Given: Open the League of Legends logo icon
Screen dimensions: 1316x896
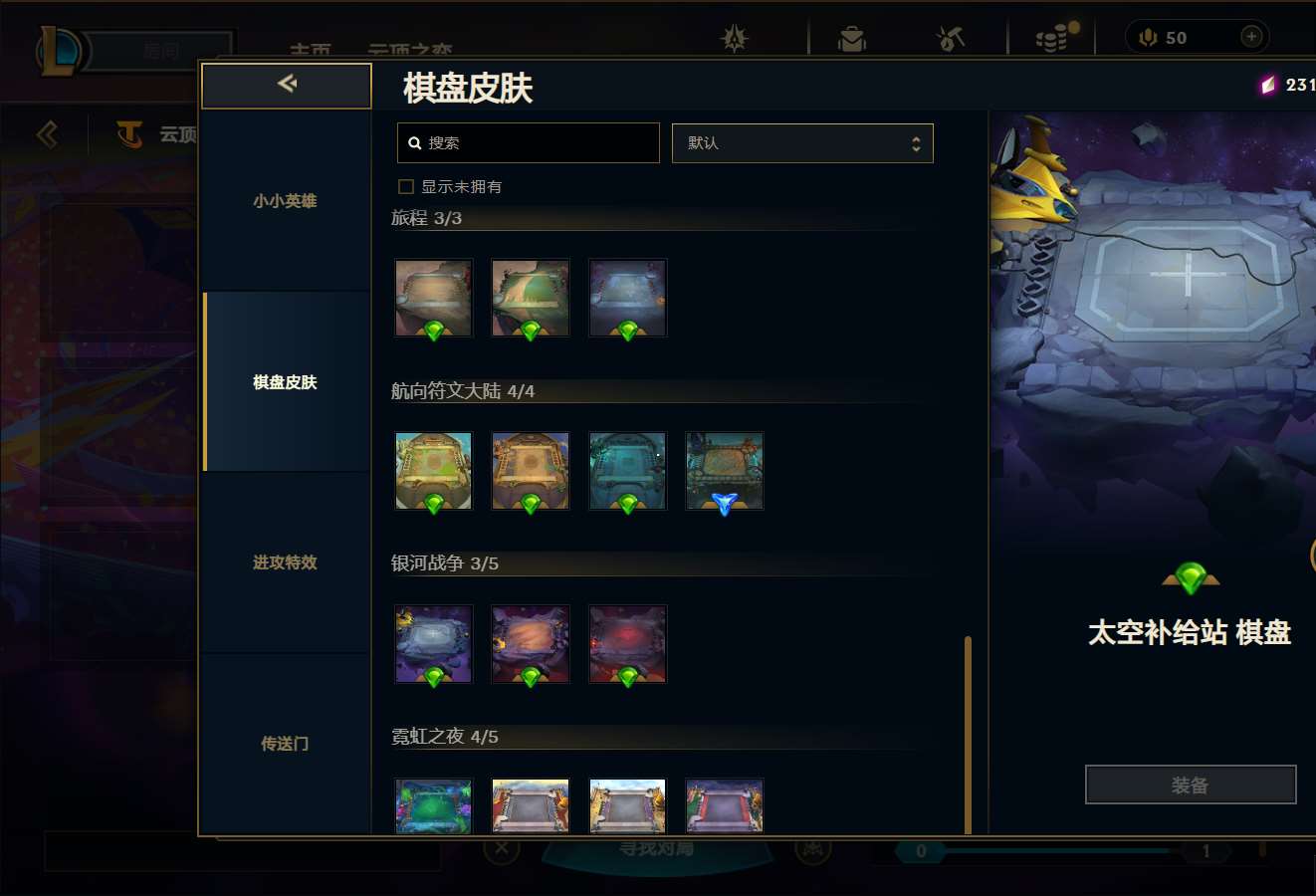Looking at the screenshot, I should tap(58, 51).
